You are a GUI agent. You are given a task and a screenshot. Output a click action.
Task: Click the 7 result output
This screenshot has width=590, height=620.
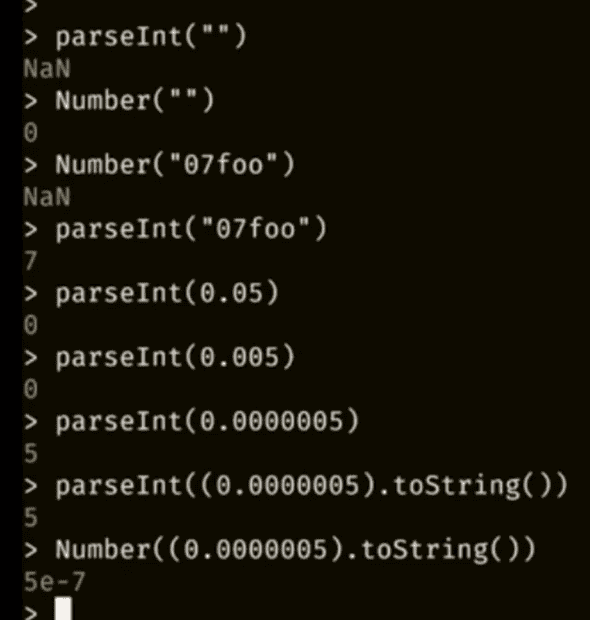point(31,261)
